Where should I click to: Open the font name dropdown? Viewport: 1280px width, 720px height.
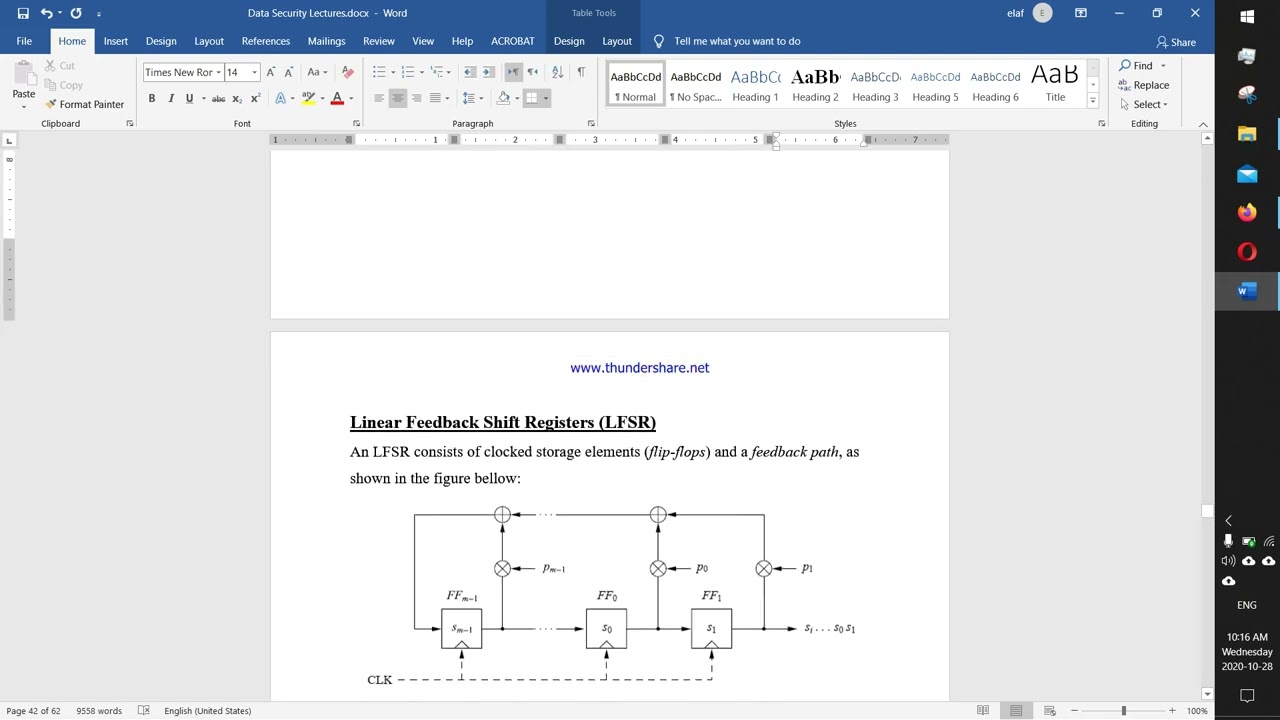(218, 72)
